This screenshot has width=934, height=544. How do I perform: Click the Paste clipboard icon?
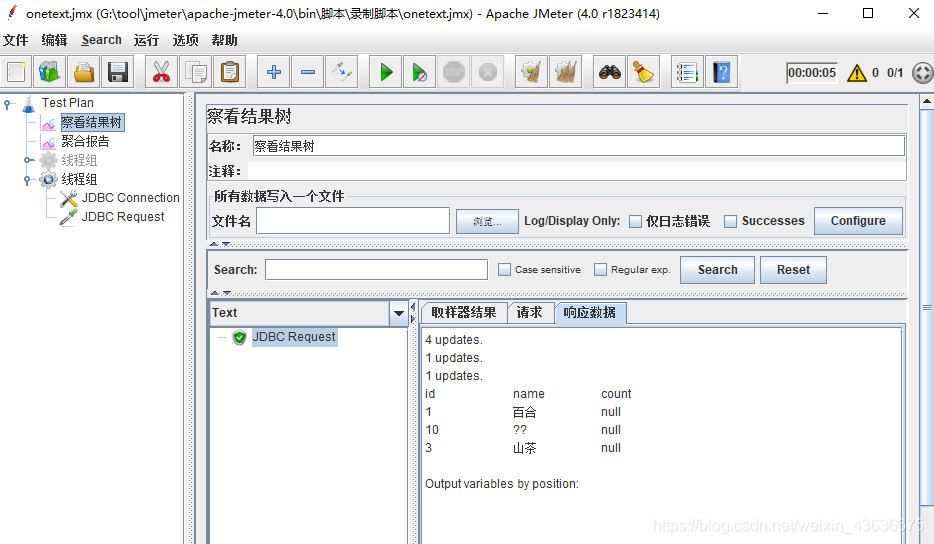tap(230, 72)
